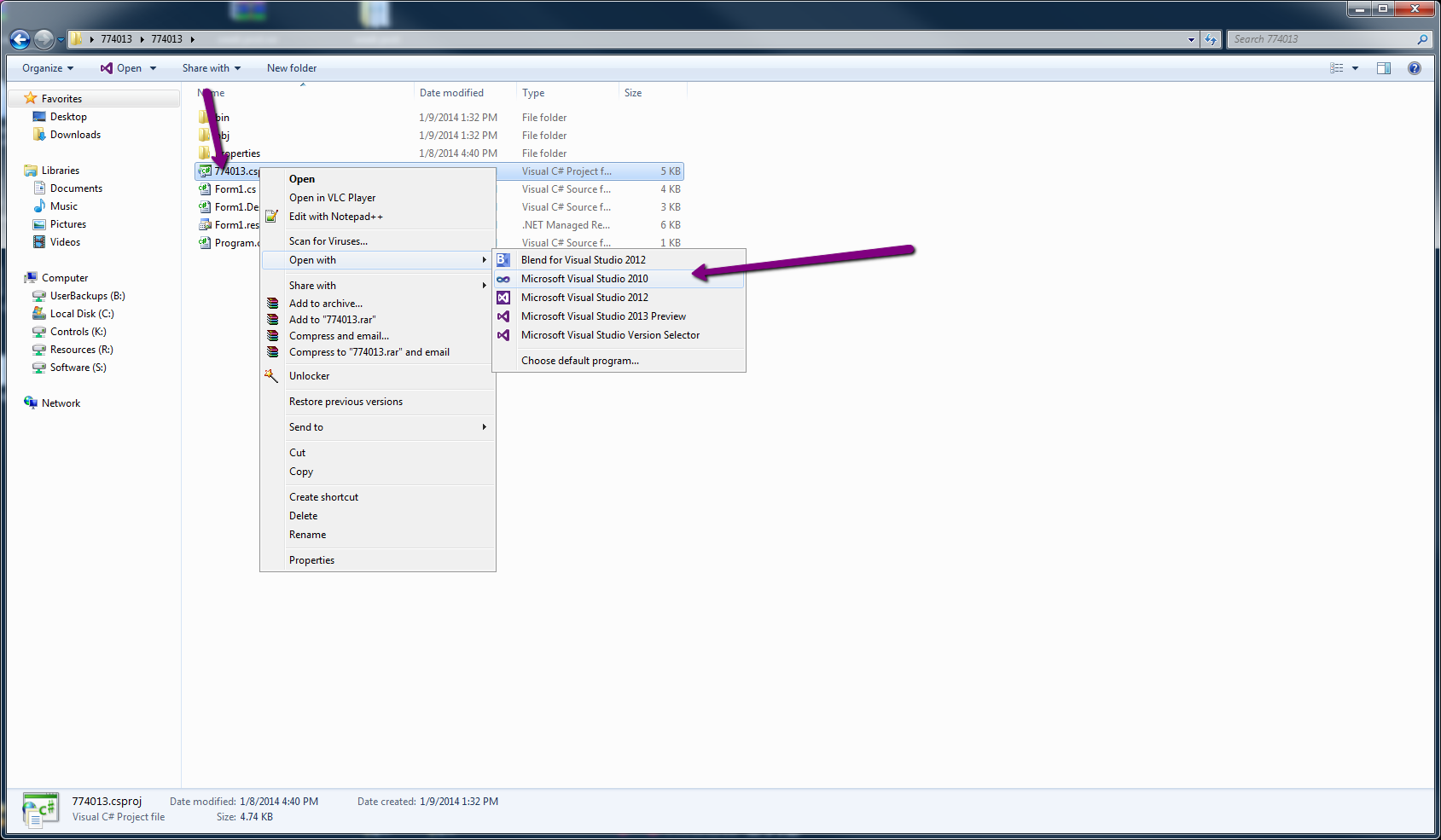Click the Back navigation arrow
The image size is (1441, 840).
point(20,39)
